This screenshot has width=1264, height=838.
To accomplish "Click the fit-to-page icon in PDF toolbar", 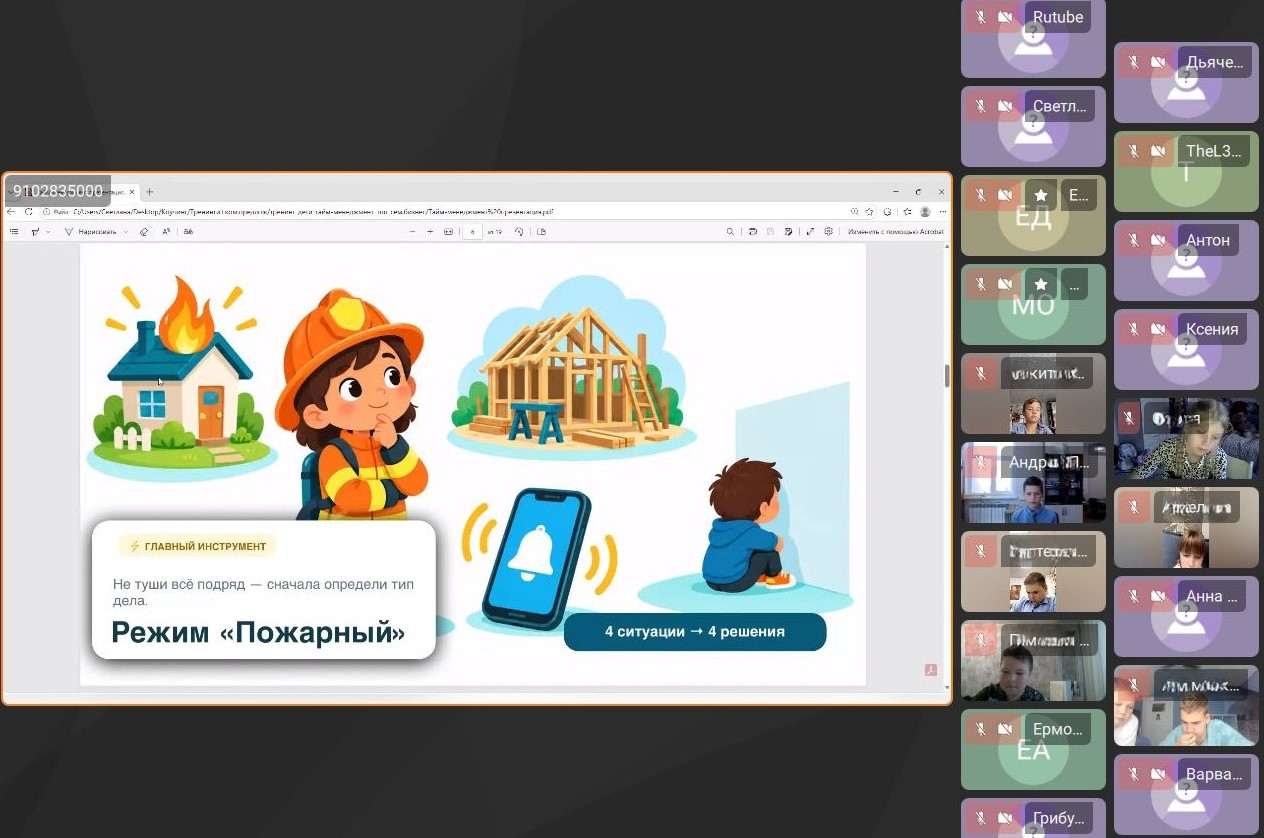I will pyautogui.click(x=448, y=231).
